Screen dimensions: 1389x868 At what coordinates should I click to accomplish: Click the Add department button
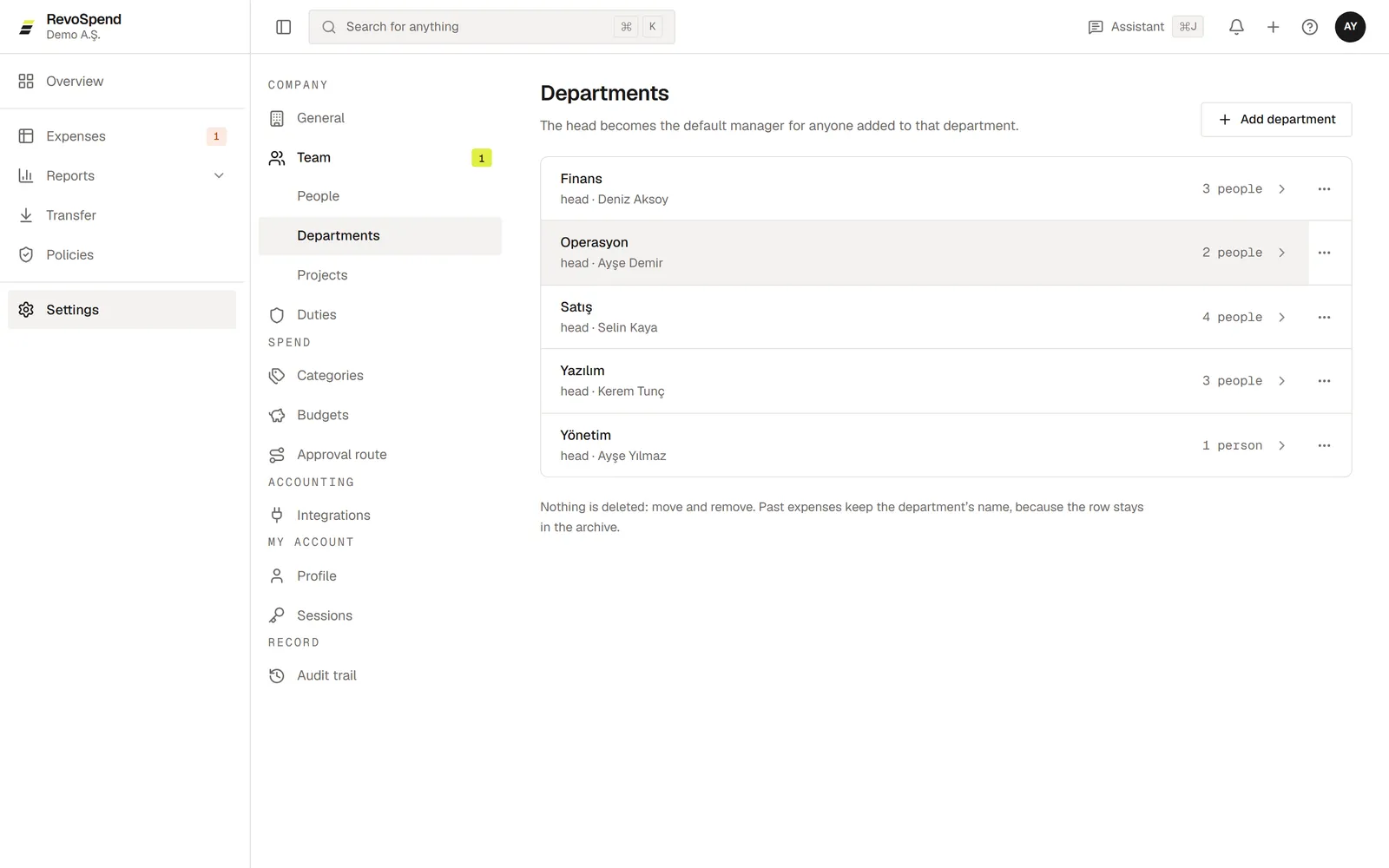(x=1276, y=120)
